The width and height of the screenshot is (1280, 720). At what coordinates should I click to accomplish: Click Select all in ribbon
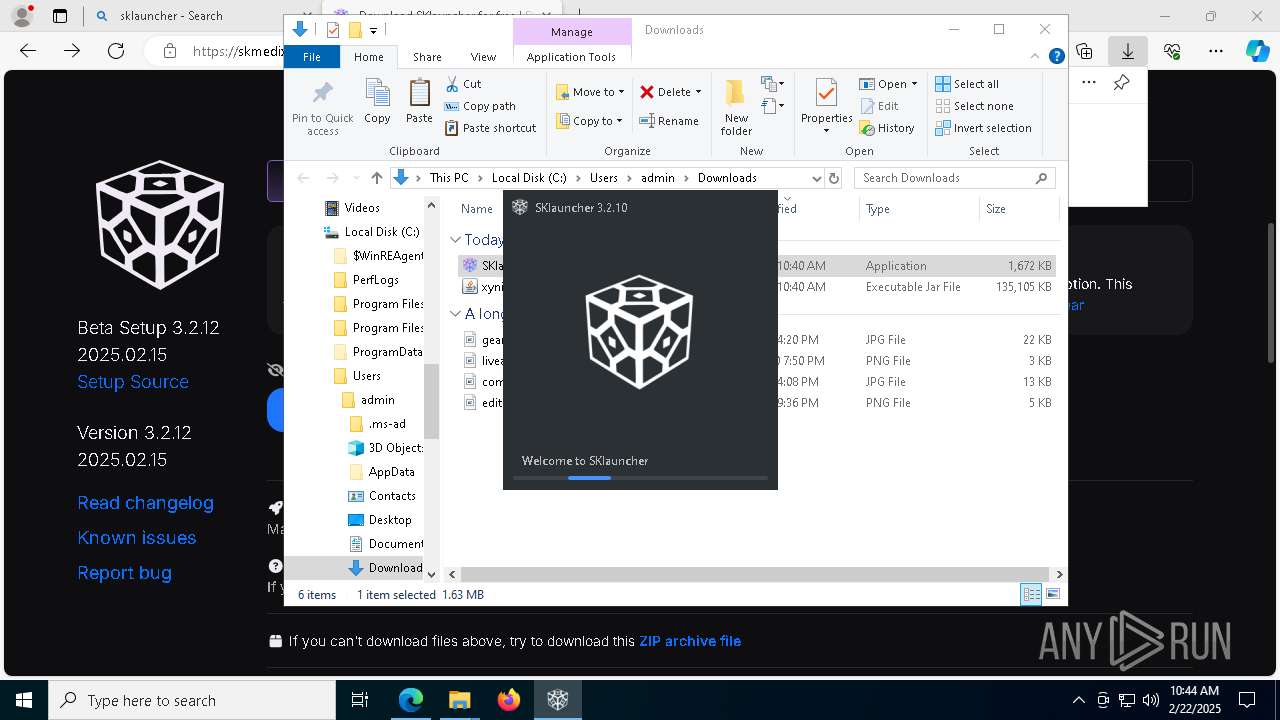967,84
